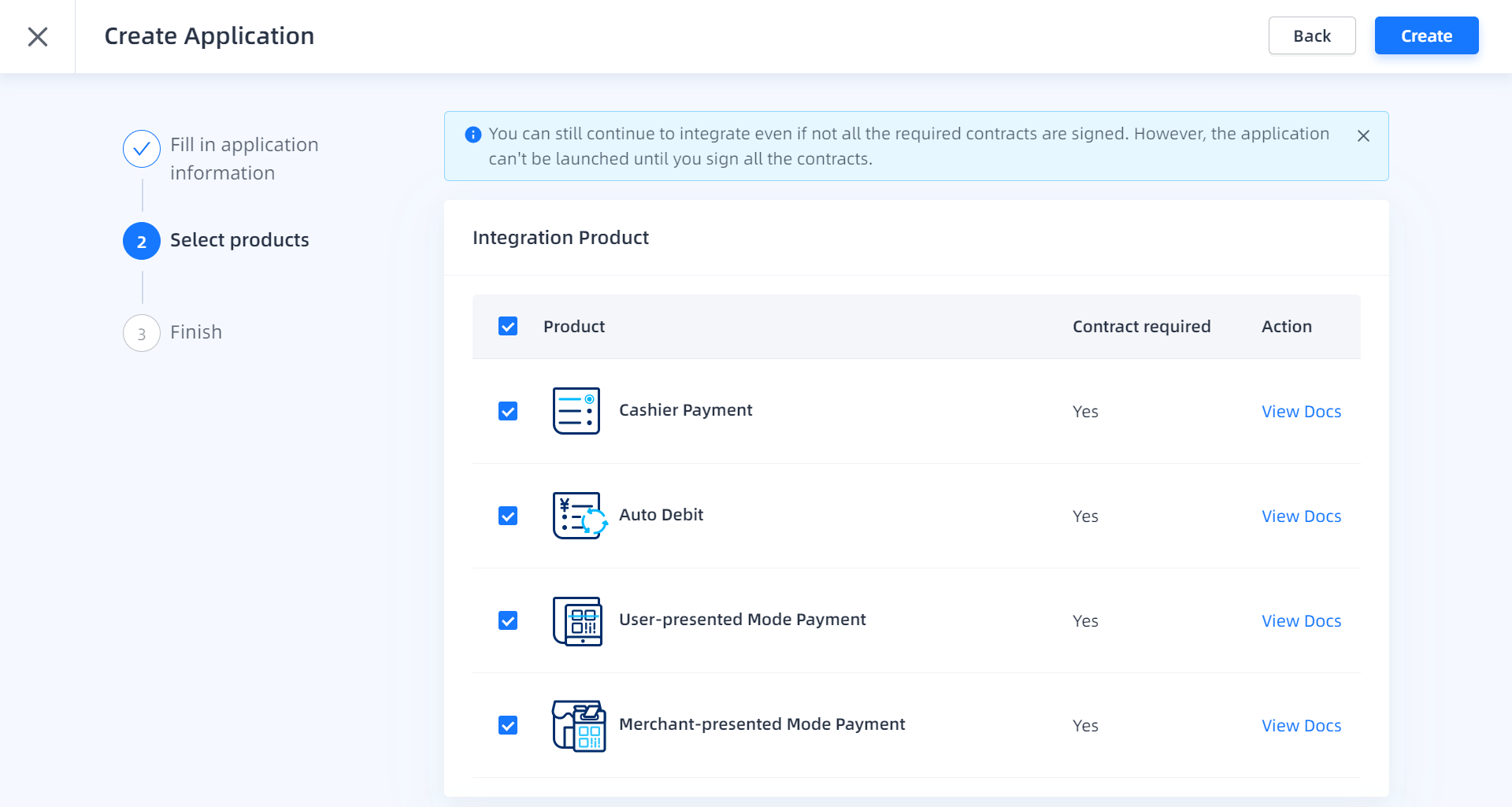Select the Finish step label
Screen dimensions: 1512x807
[x=195, y=331]
